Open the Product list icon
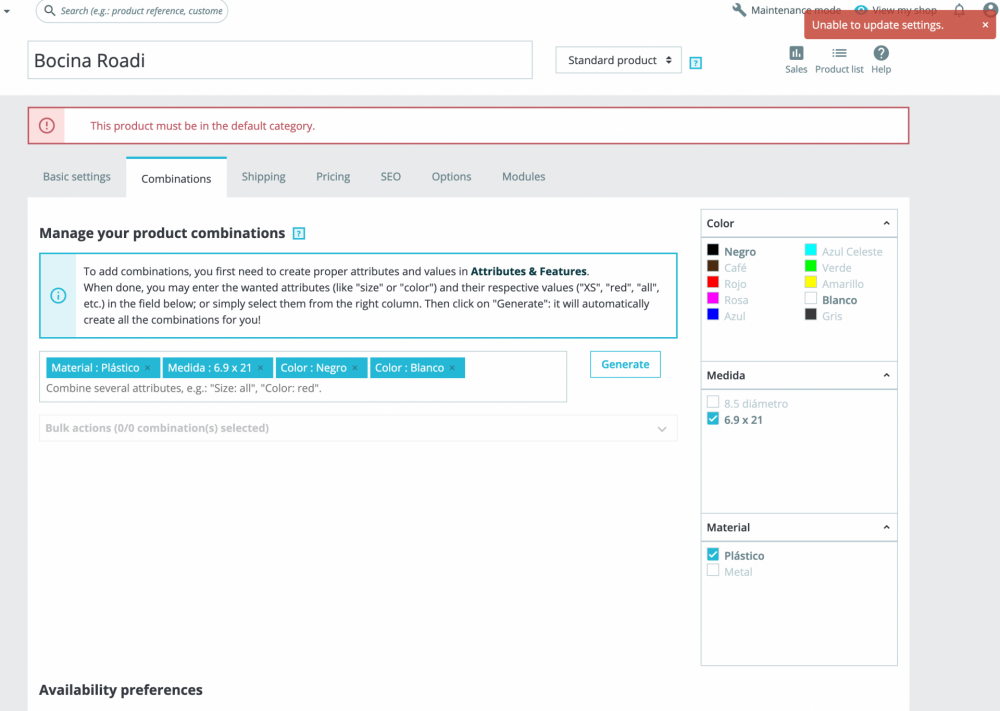This screenshot has width=1000, height=711. pos(839,53)
